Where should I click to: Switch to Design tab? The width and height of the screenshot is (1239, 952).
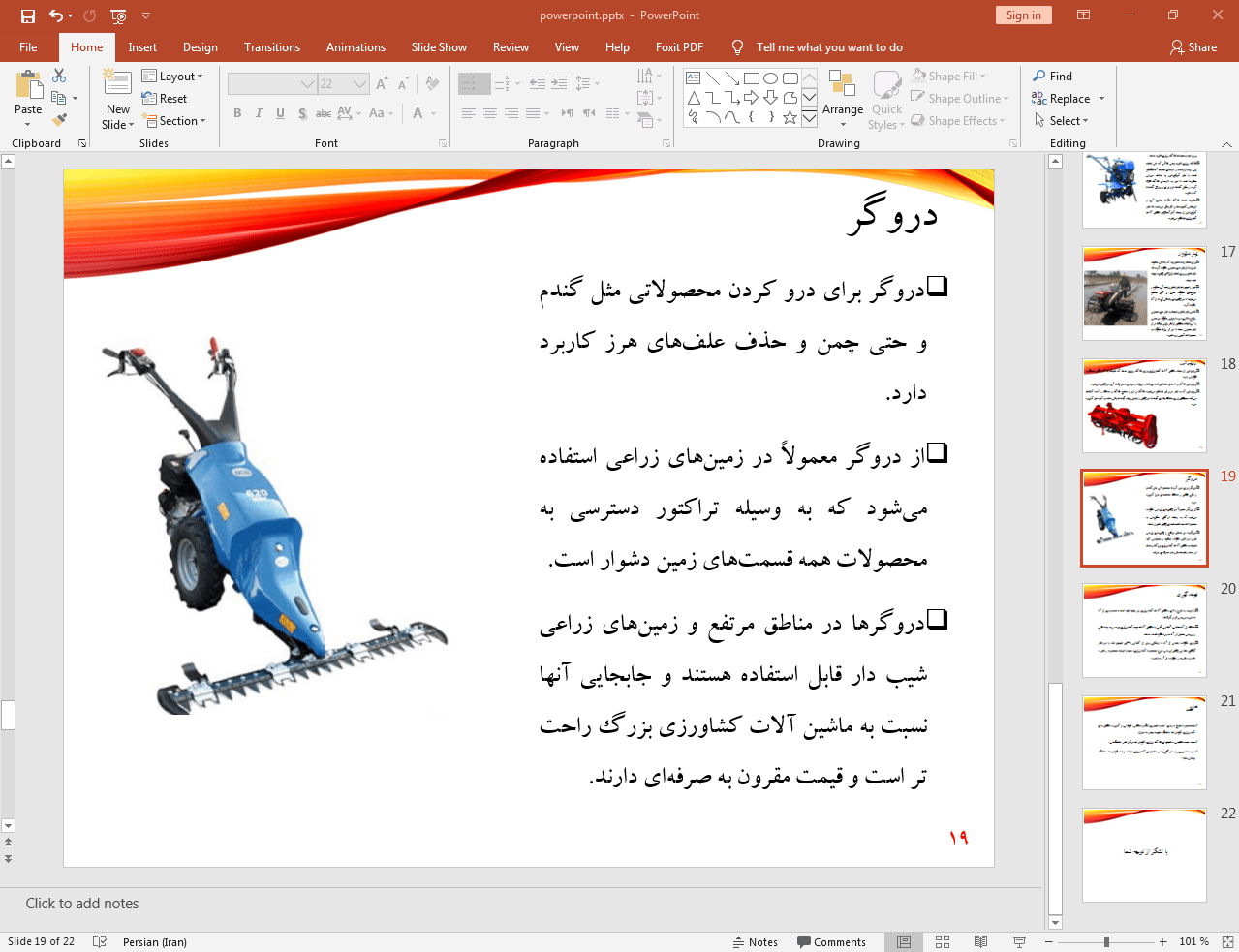[x=201, y=47]
